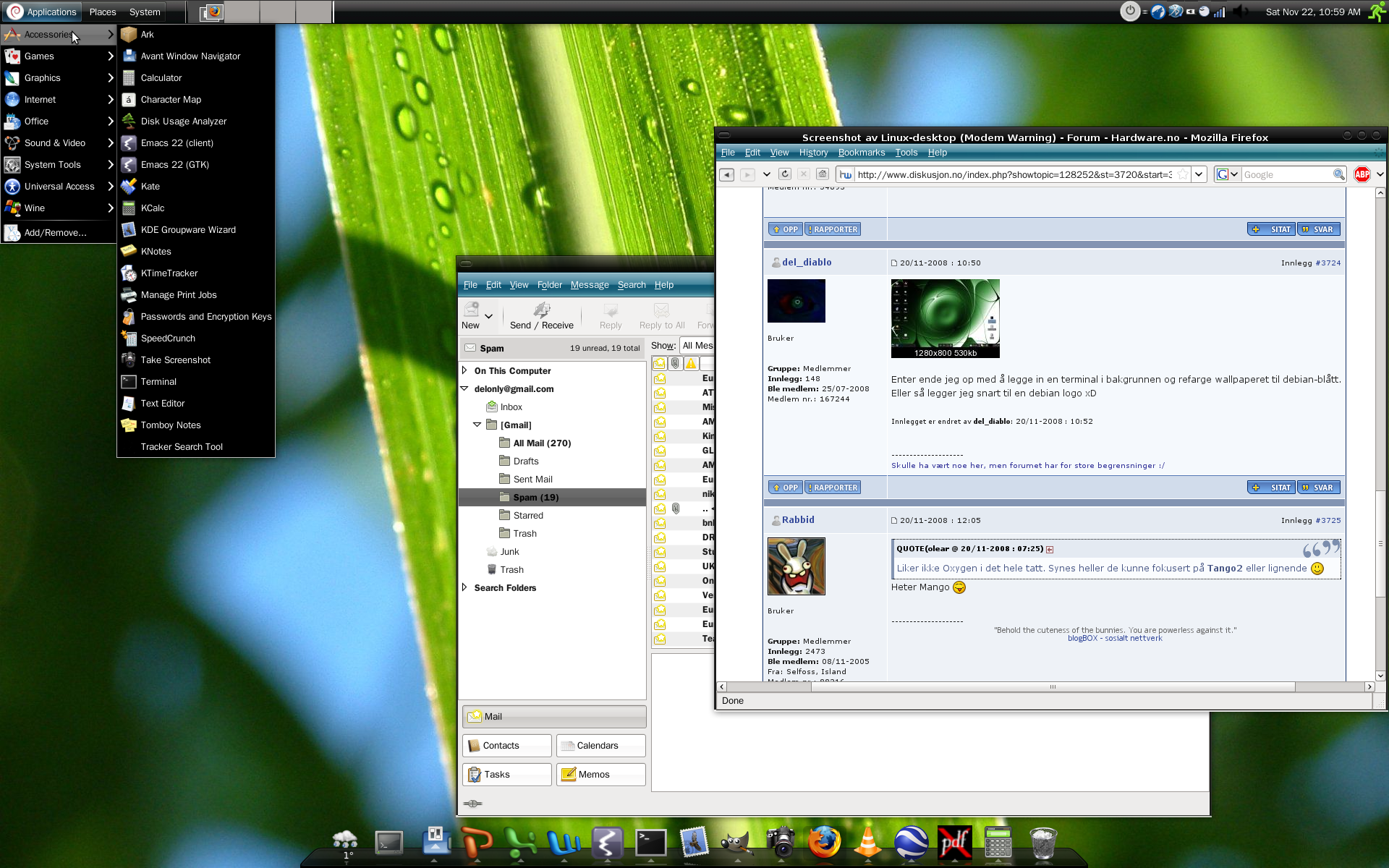Open the 1280x800 screenshot thumbnail
This screenshot has width=1389, height=868.
(x=945, y=318)
